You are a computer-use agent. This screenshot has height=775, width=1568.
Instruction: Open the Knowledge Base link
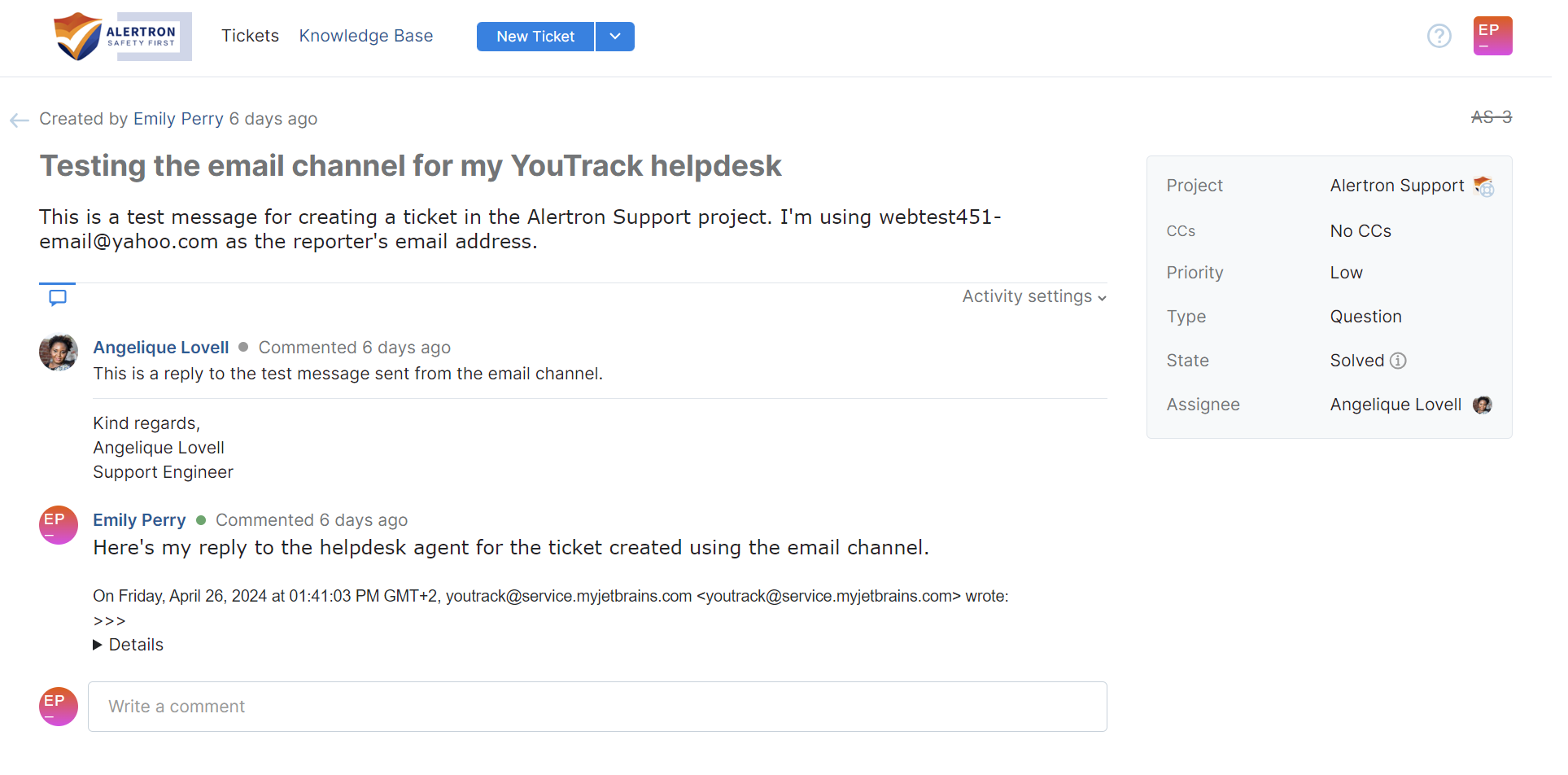365,36
